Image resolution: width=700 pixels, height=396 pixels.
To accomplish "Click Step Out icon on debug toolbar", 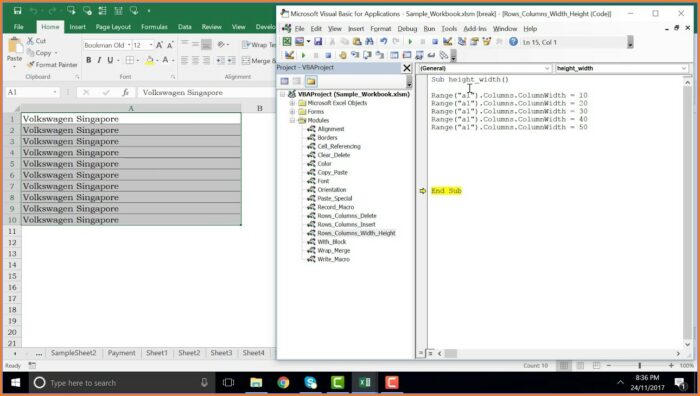I will 380,55.
